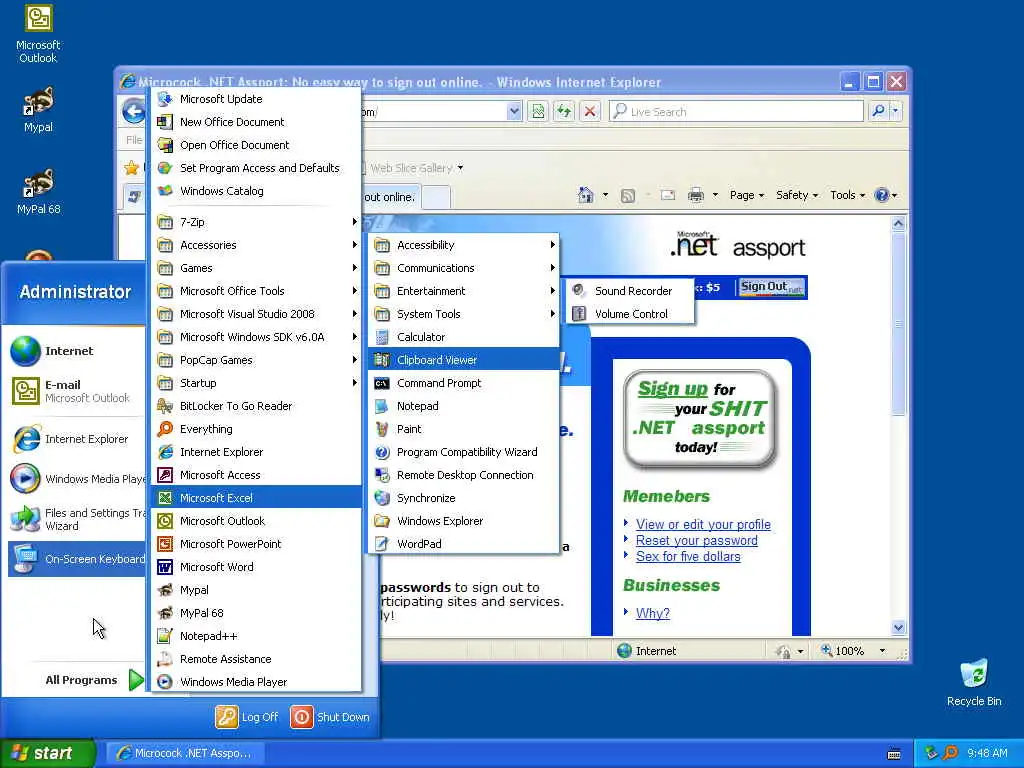1024x768 pixels.
Task: Click the Live Search input field
Action: coord(736,112)
